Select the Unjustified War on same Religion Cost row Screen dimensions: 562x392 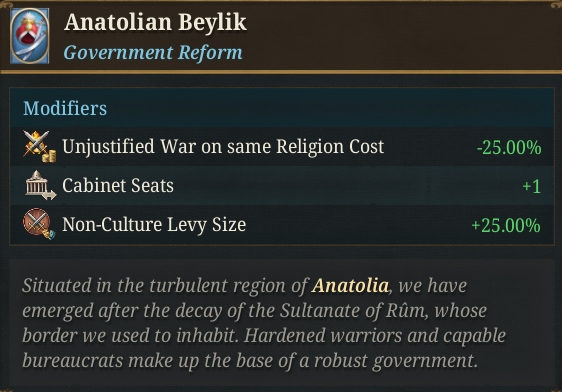[282, 147]
